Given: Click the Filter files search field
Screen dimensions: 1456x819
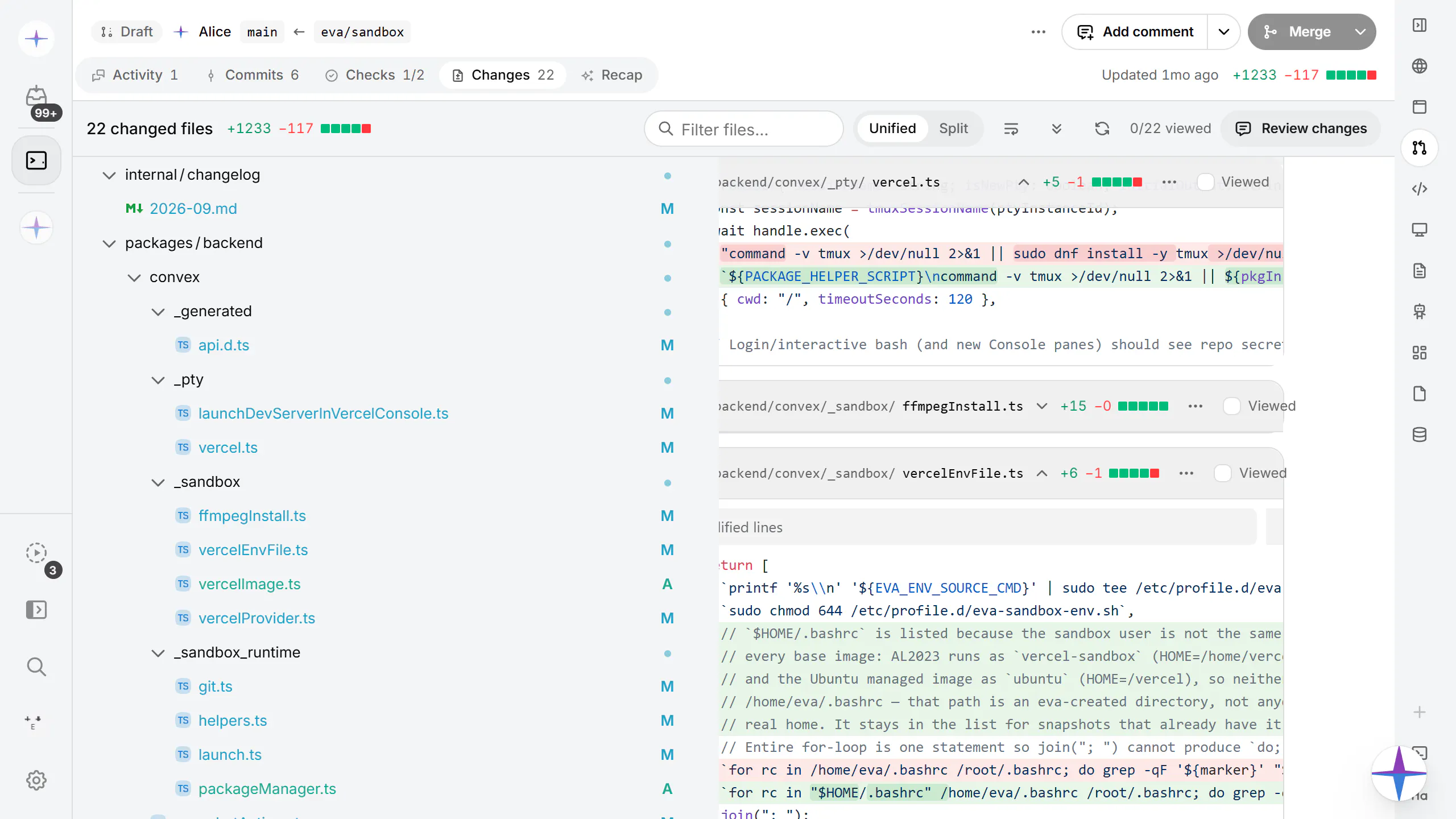Looking at the screenshot, I should (x=744, y=129).
